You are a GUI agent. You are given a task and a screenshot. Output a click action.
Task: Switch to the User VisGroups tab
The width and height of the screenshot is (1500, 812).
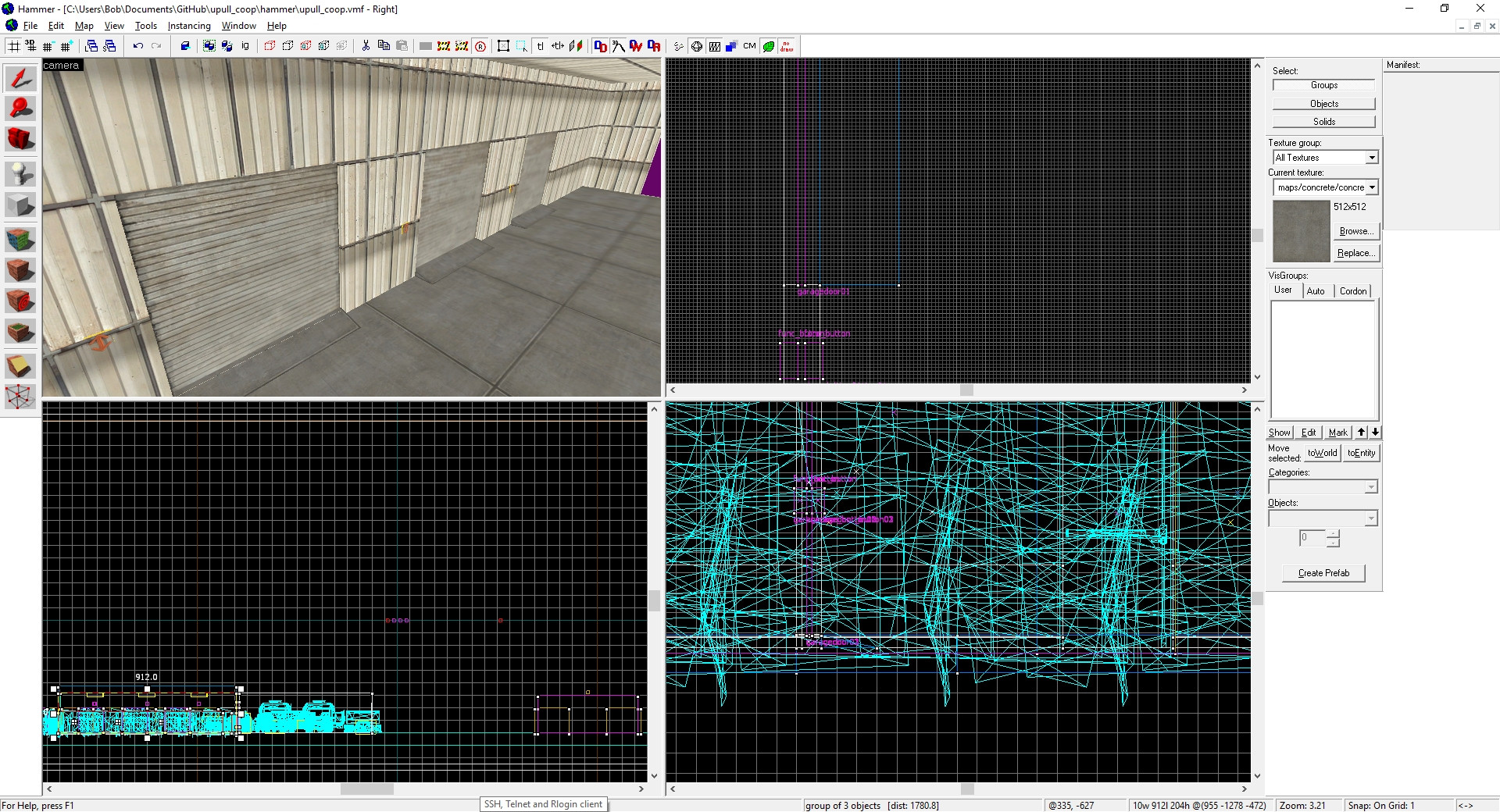tap(1283, 290)
